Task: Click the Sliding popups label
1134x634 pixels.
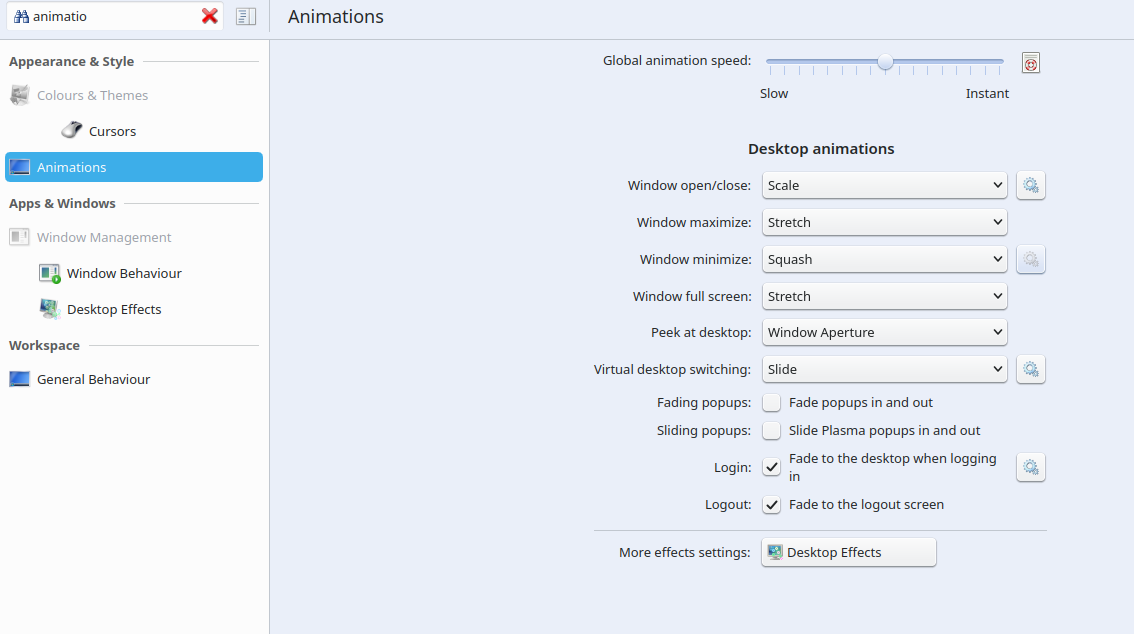Action: pyautogui.click(x=704, y=430)
